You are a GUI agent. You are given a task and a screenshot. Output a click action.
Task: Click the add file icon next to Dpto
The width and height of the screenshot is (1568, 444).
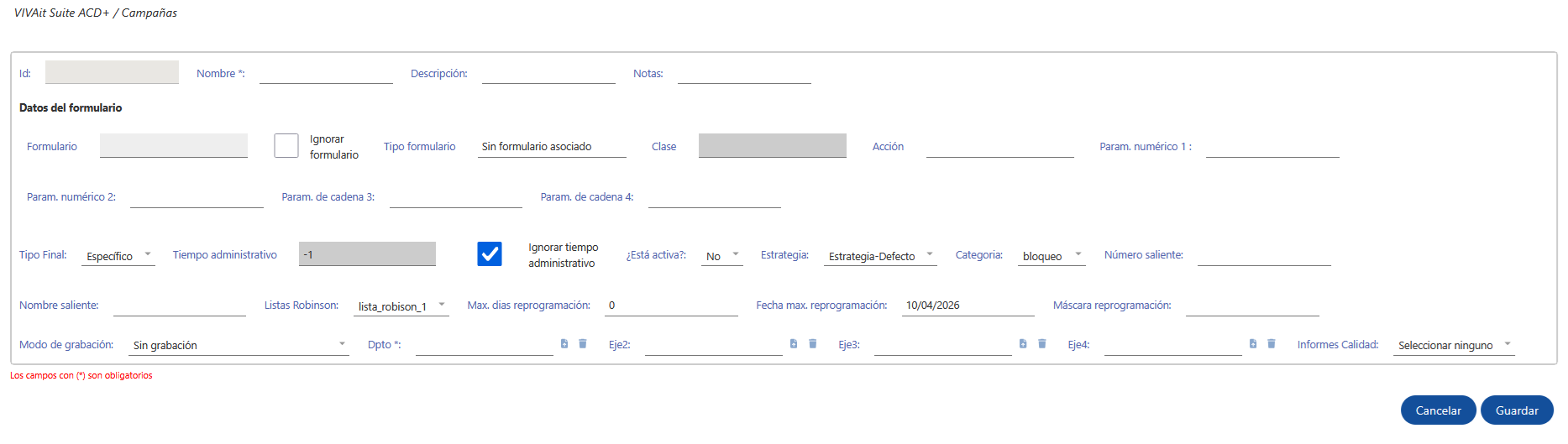tap(564, 344)
